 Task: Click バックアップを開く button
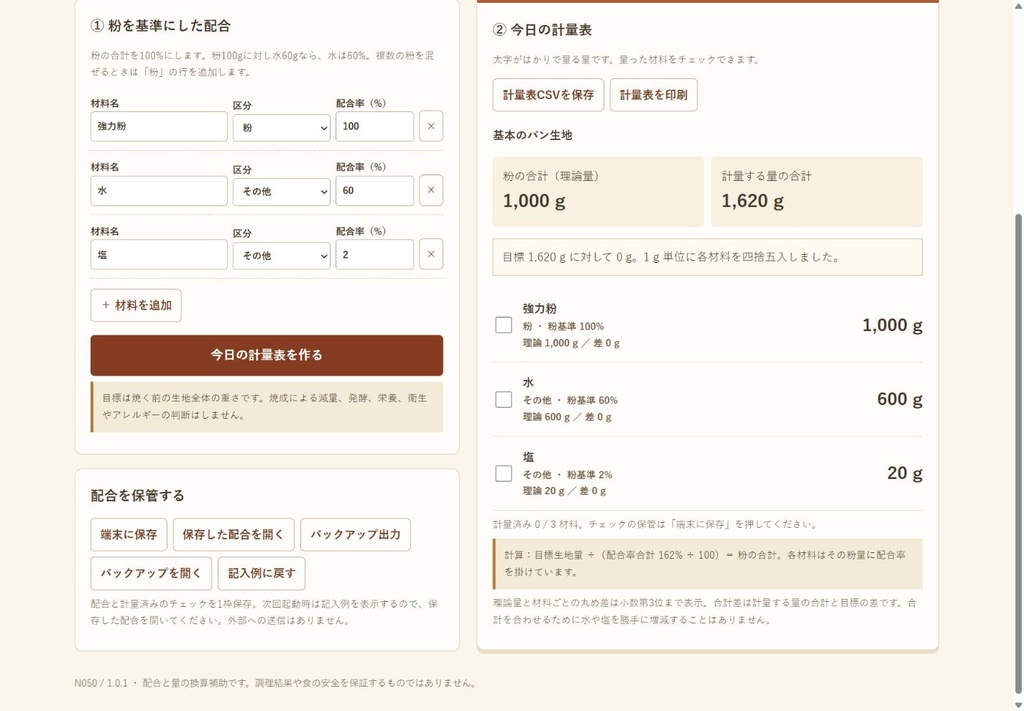pos(151,573)
